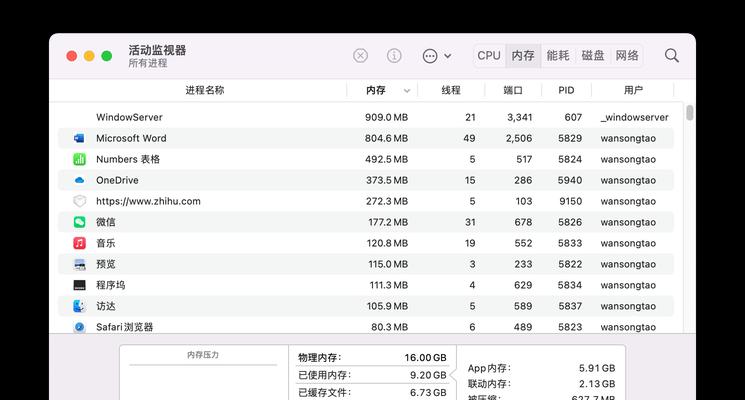Click the 804.6 MB memory value
Image resolution: width=745 pixels, height=400 pixels.
point(386,138)
